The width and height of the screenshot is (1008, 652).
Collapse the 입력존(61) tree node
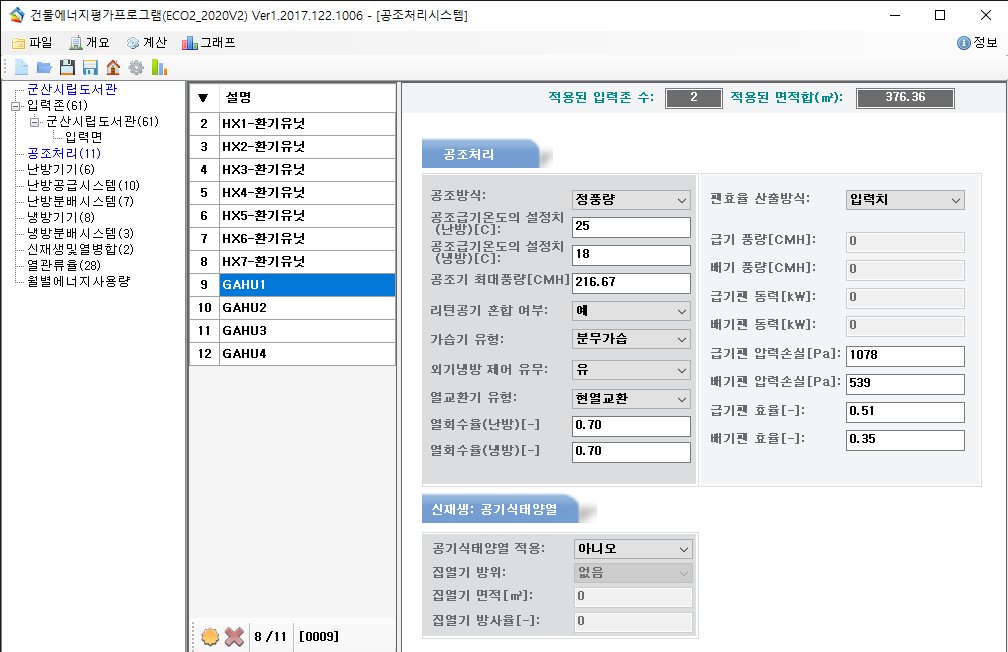click(x=15, y=106)
